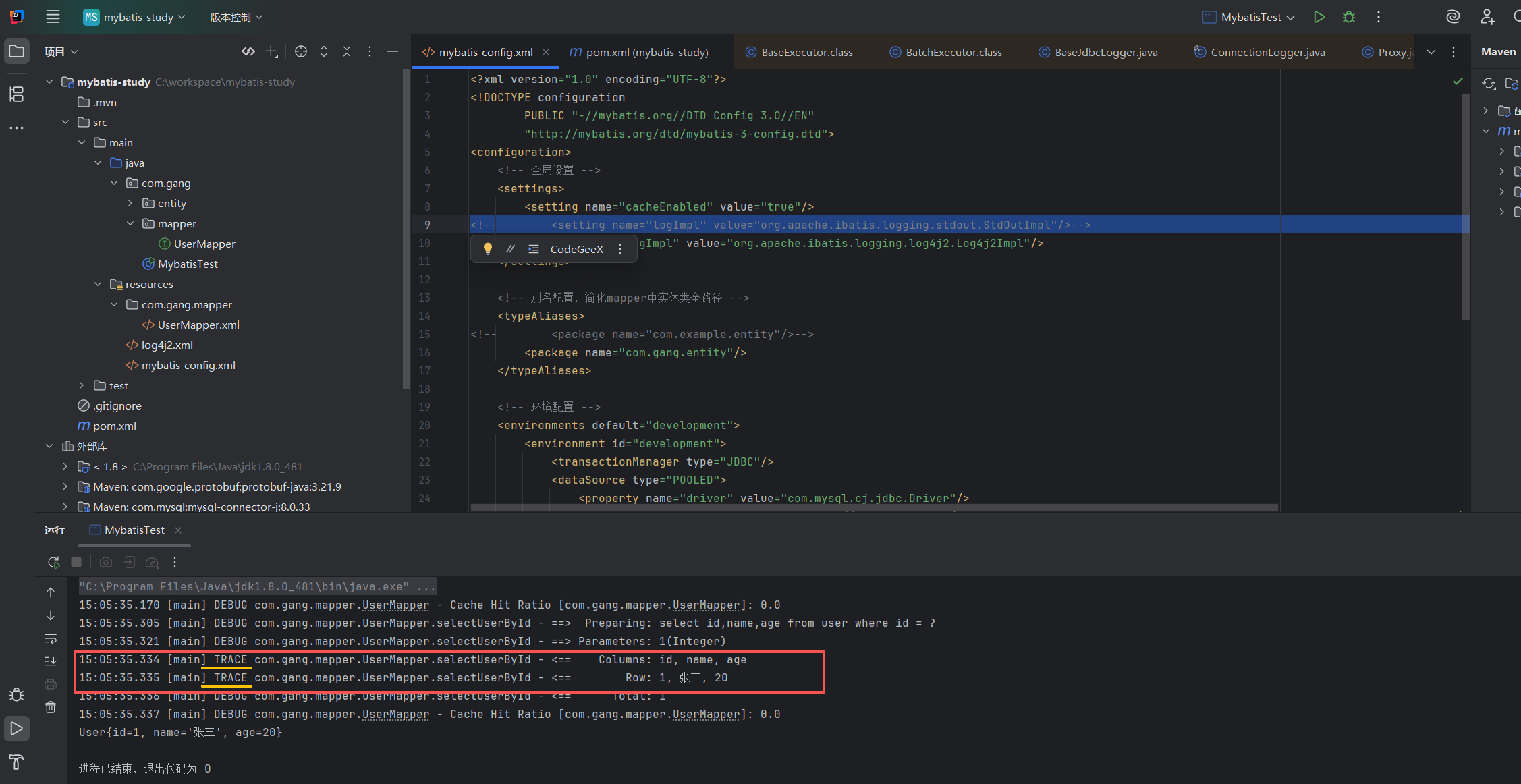Open the Debug tool window bug icon
This screenshot has width=1521, height=784.
click(17, 695)
